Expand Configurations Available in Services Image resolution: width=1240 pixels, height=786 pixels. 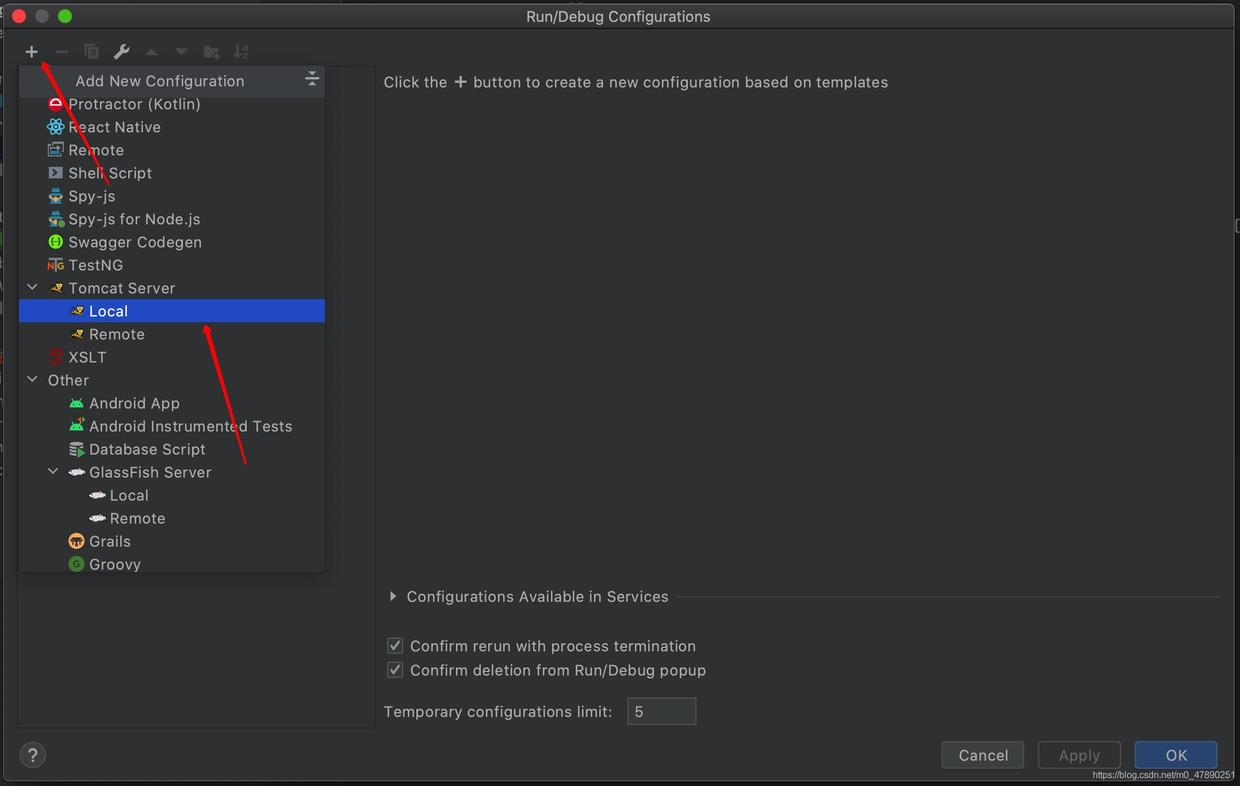pyautogui.click(x=393, y=596)
